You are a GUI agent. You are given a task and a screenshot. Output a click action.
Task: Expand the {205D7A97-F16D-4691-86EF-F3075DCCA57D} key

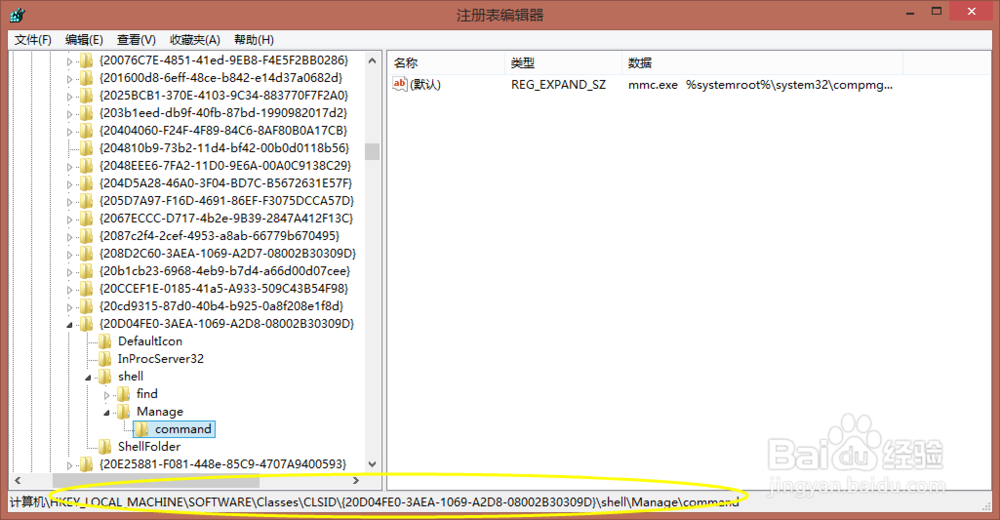[70, 202]
